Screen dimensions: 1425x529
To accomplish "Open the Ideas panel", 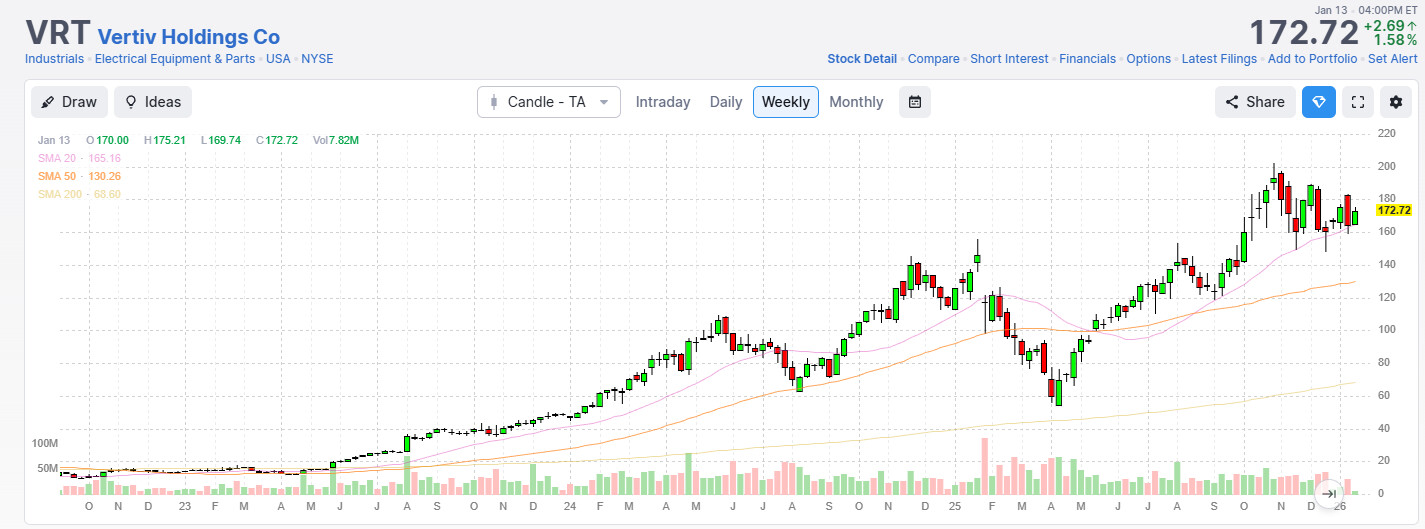I will pyautogui.click(x=152, y=102).
